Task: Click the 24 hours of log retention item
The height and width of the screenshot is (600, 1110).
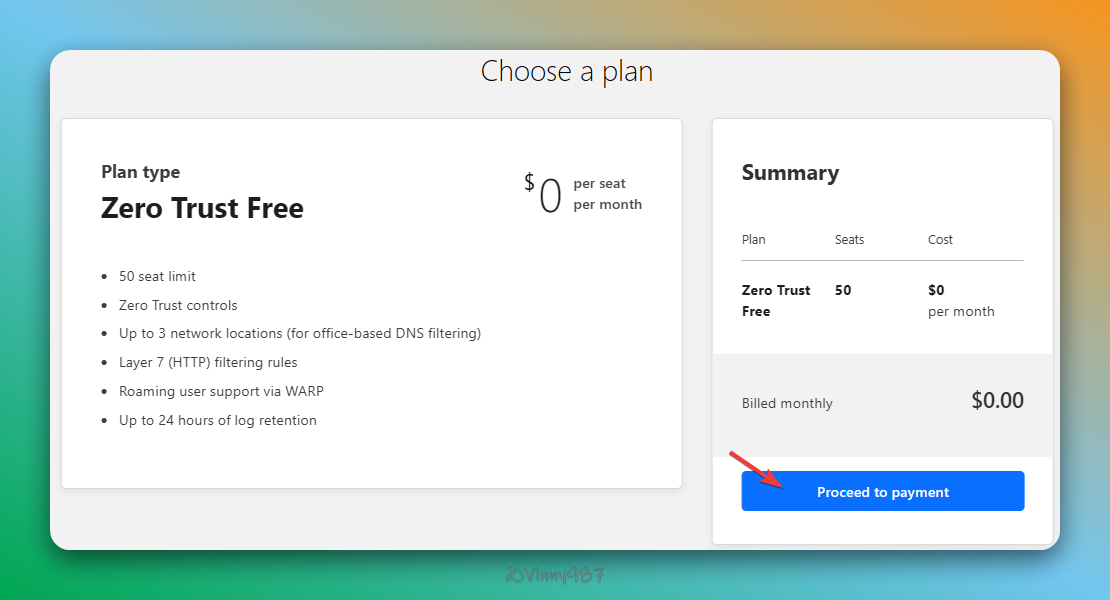Action: click(217, 420)
